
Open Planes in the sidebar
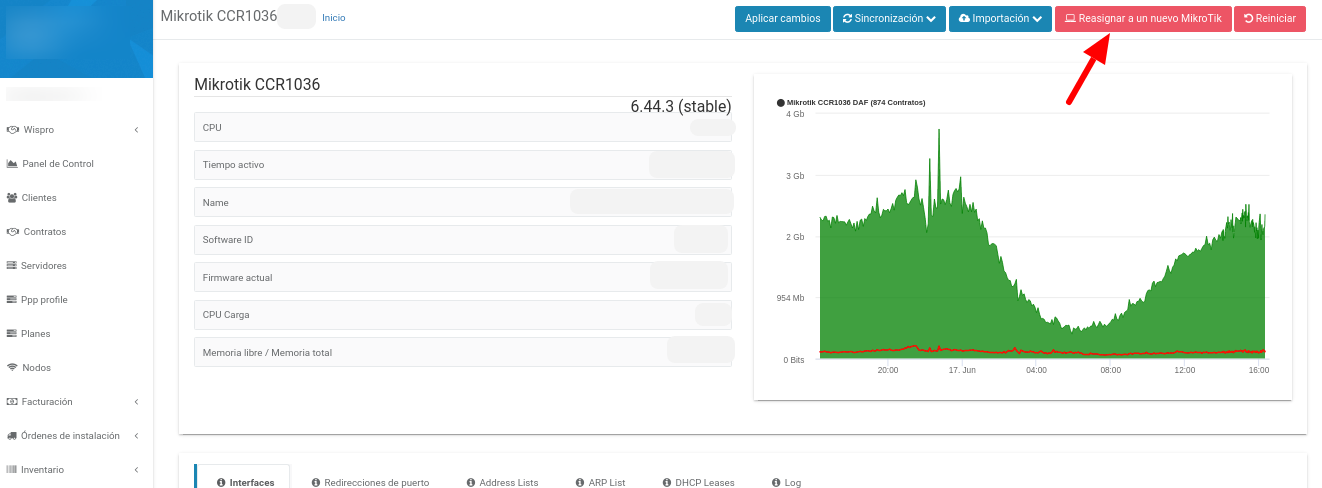[x=36, y=334]
